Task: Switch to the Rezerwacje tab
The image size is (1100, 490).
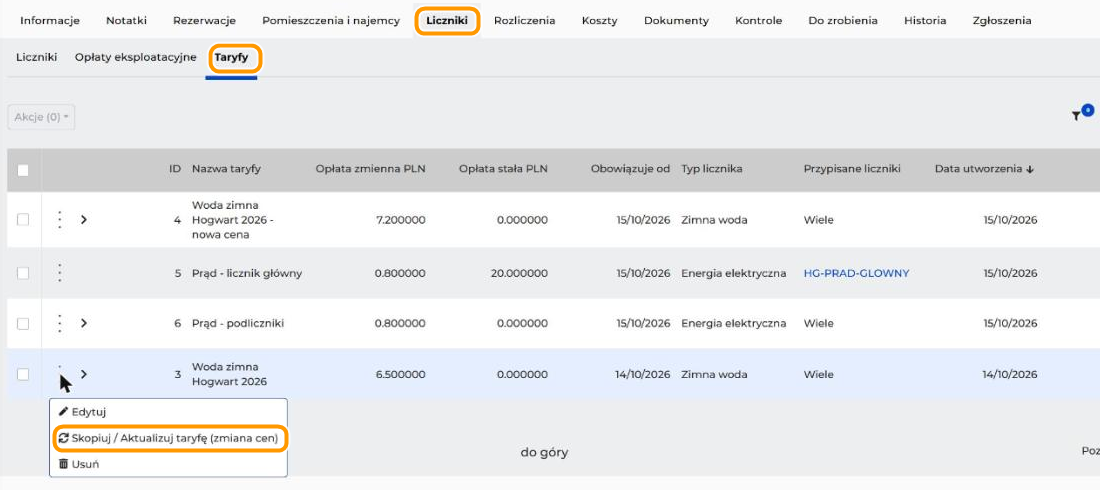Action: [x=204, y=20]
